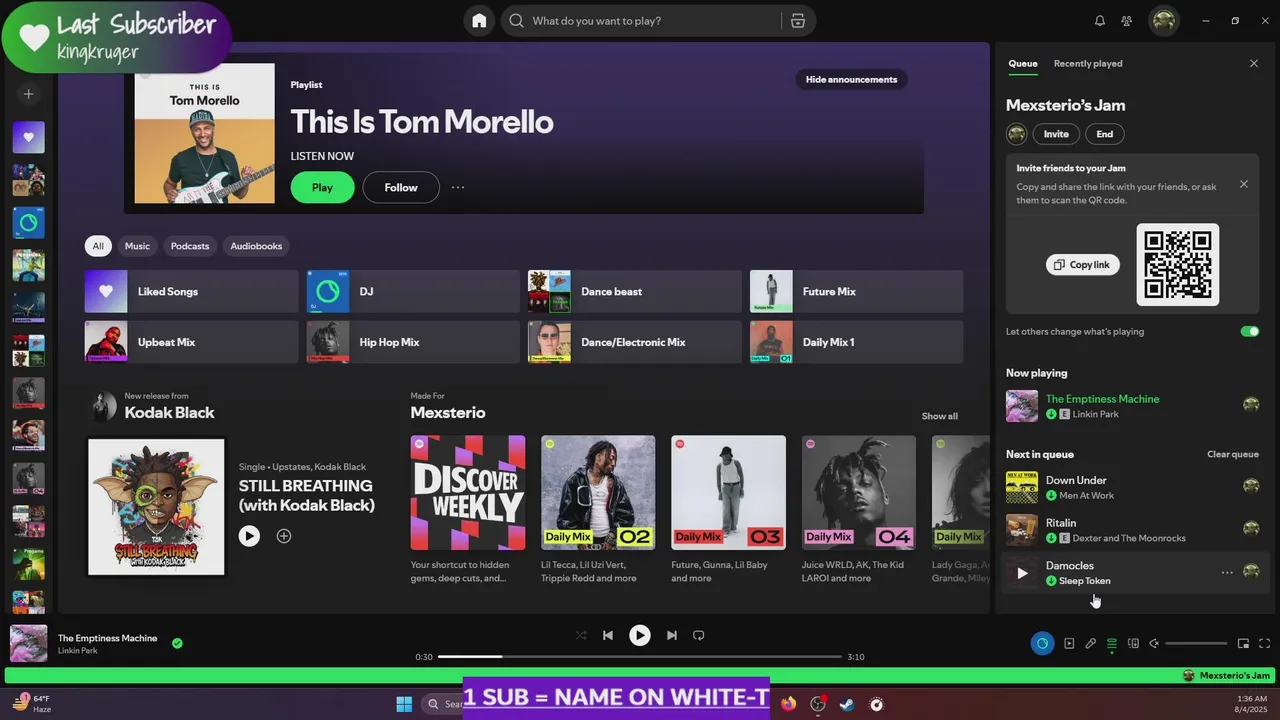1280x720 pixels.
Task: Skip to the next track
Action: (x=672, y=635)
